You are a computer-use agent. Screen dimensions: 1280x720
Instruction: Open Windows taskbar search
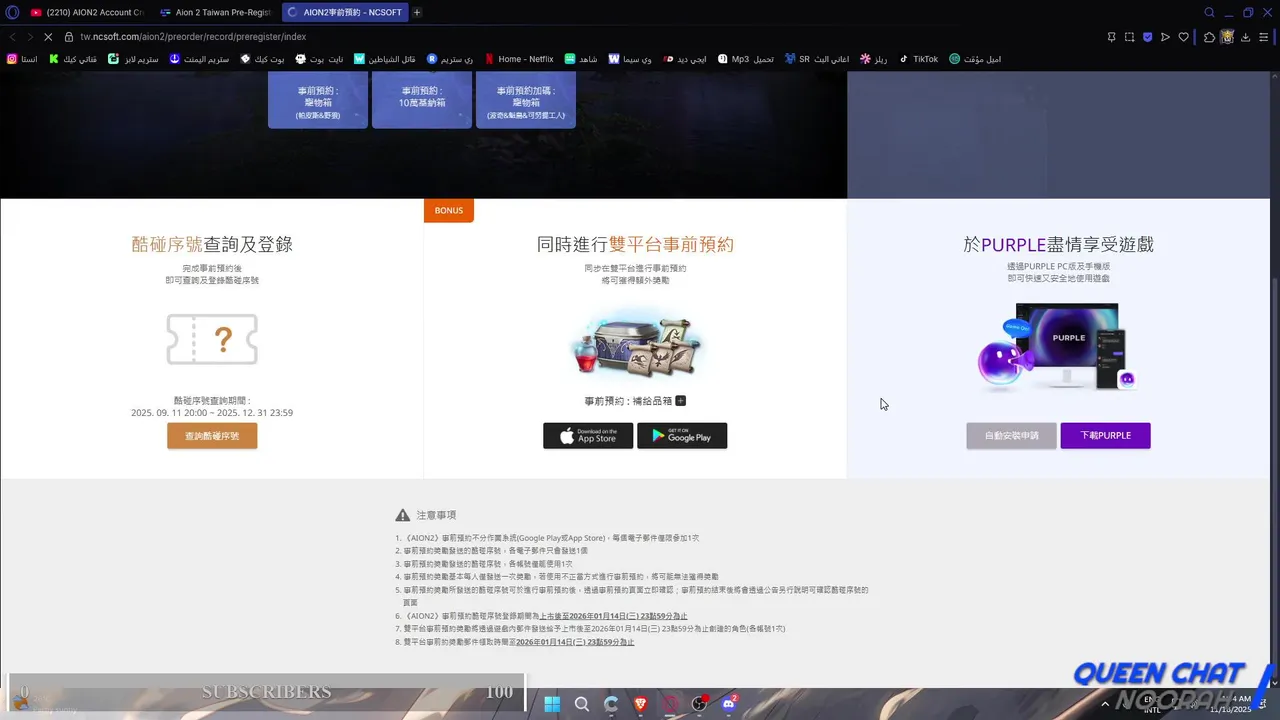pos(581,704)
